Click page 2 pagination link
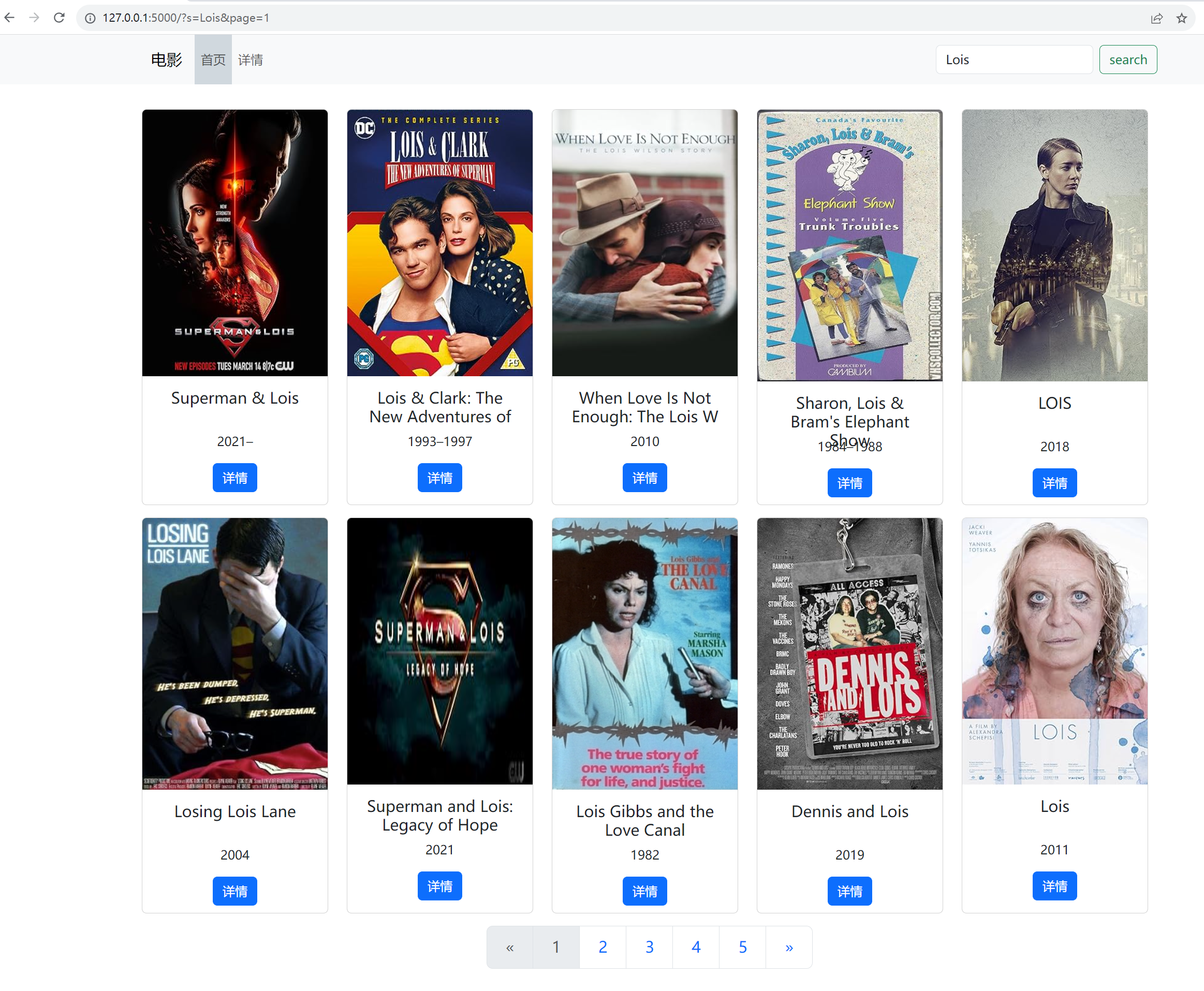This screenshot has width=1204, height=991. [602, 946]
